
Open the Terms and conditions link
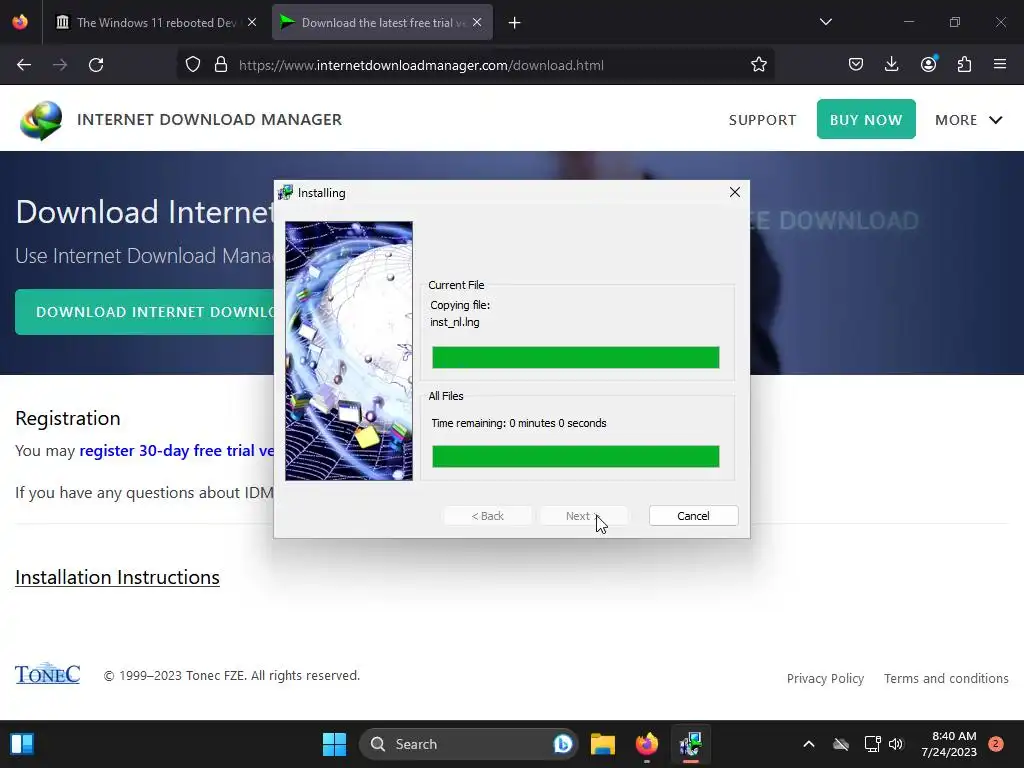coord(946,679)
